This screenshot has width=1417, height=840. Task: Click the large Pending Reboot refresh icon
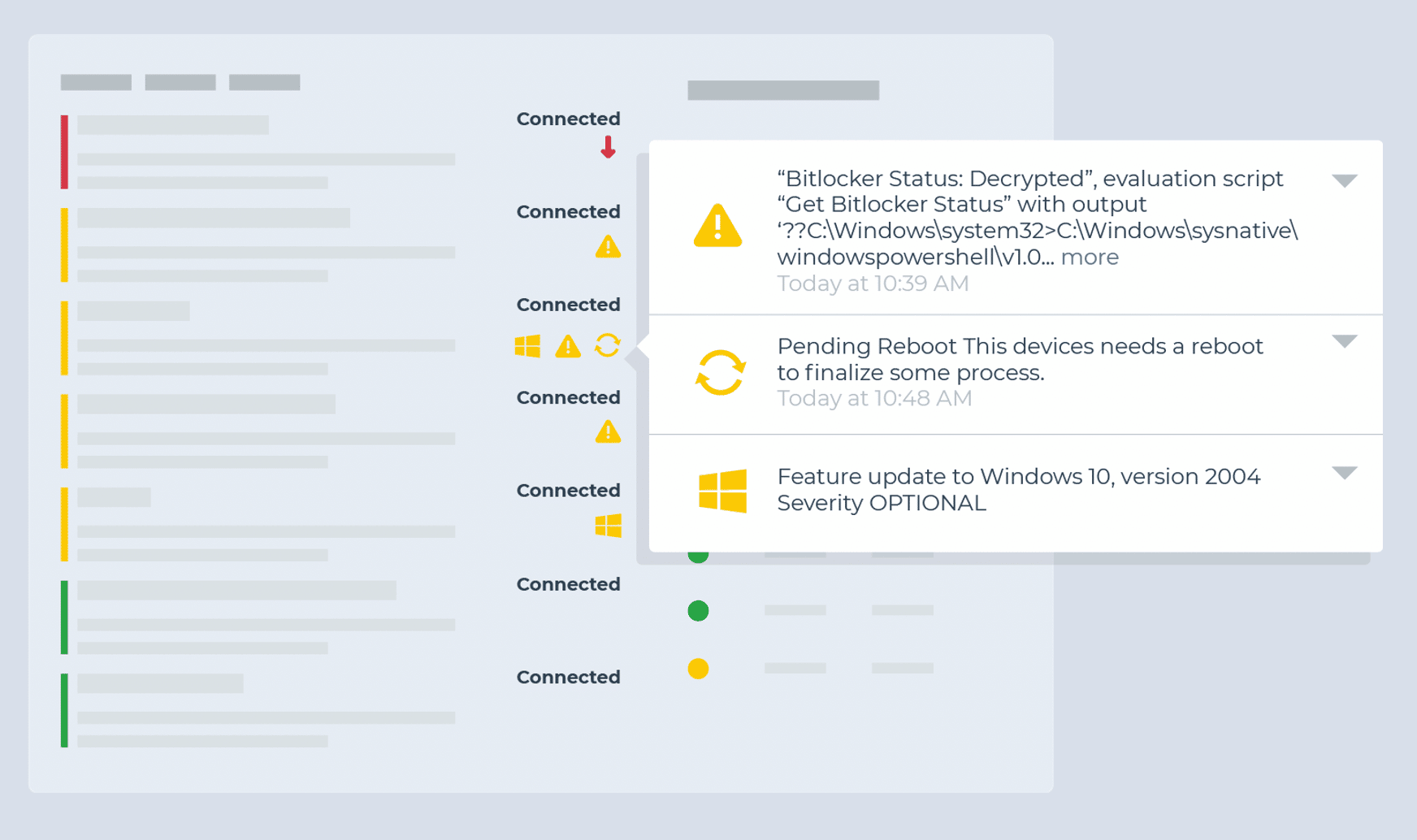720,373
